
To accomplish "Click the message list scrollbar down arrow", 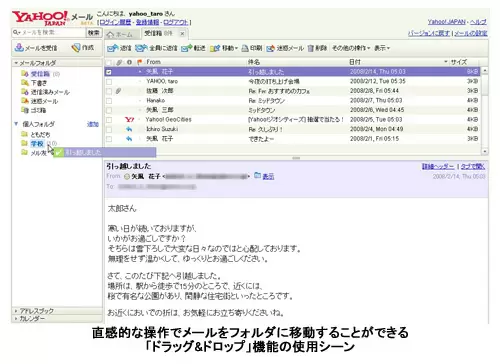I will 484,151.
